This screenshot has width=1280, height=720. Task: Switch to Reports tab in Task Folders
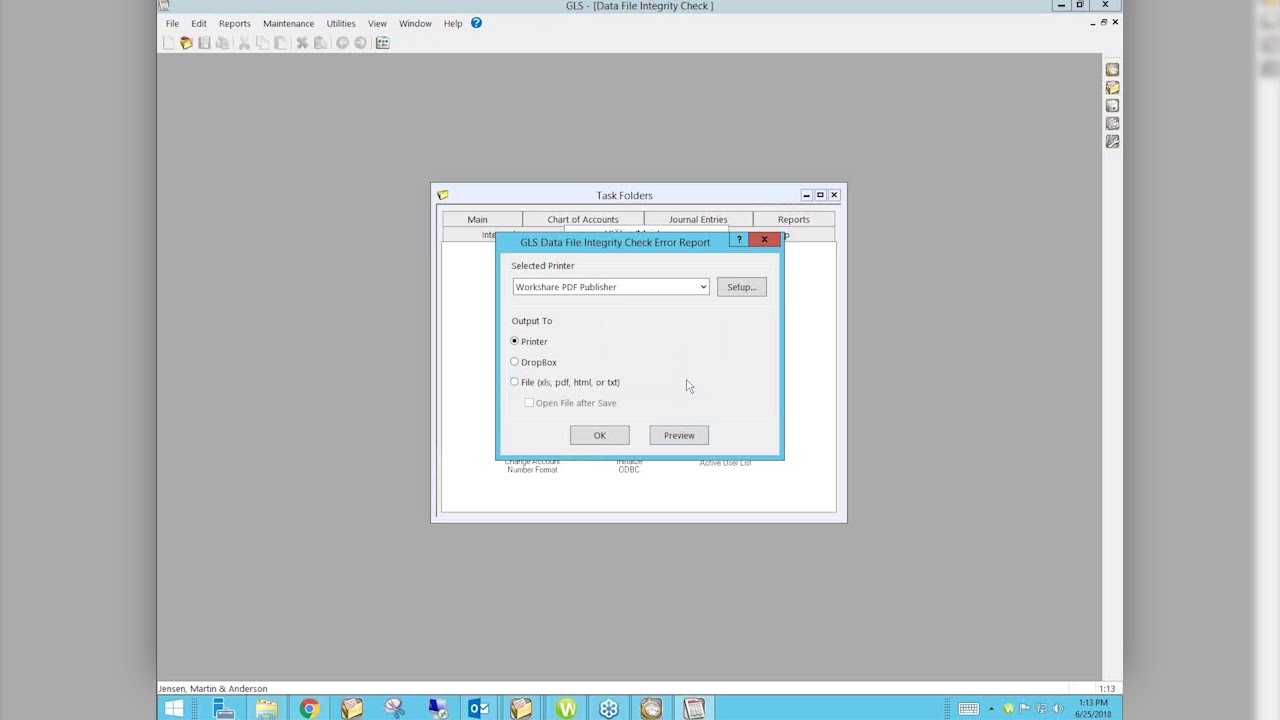(794, 219)
